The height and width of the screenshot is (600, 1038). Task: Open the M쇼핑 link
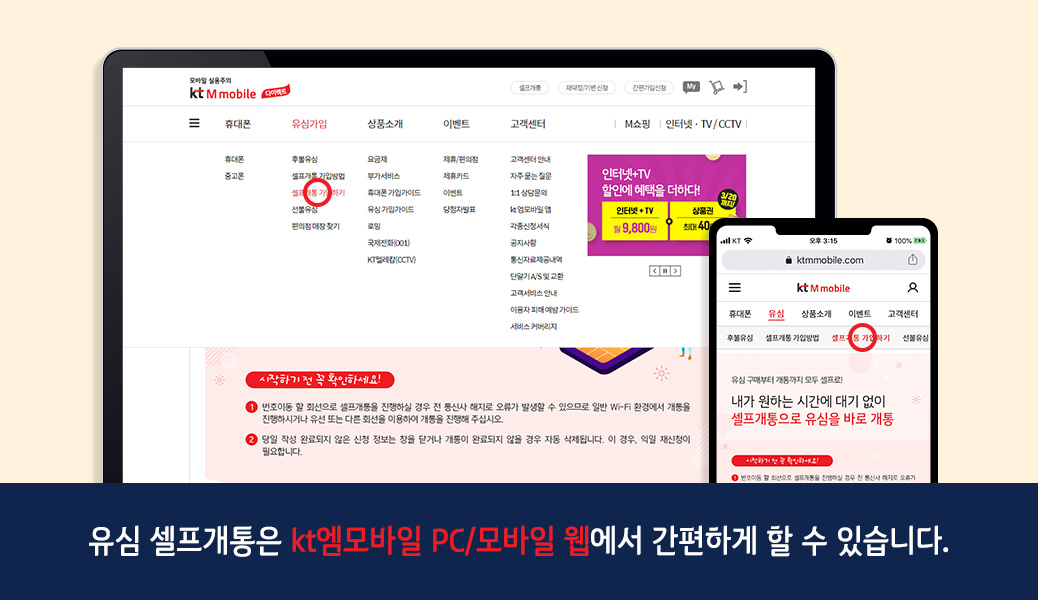point(637,124)
